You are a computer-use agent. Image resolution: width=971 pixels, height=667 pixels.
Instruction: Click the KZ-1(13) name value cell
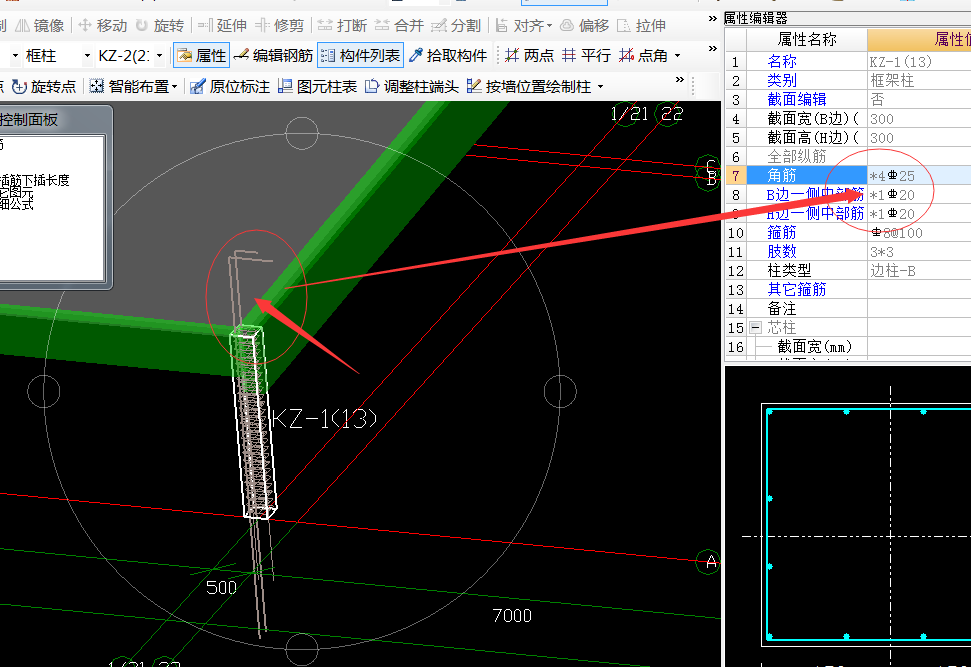coord(919,62)
